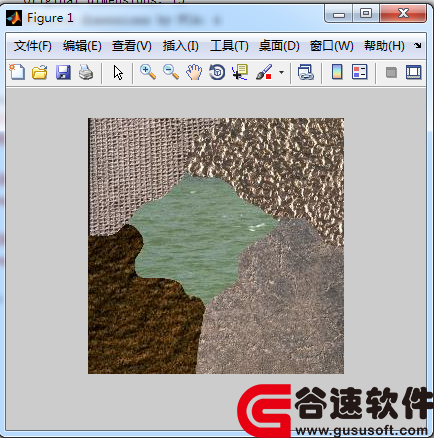The height and width of the screenshot is (438, 434).
Task: Open file with folder icon
Action: pos(40,72)
